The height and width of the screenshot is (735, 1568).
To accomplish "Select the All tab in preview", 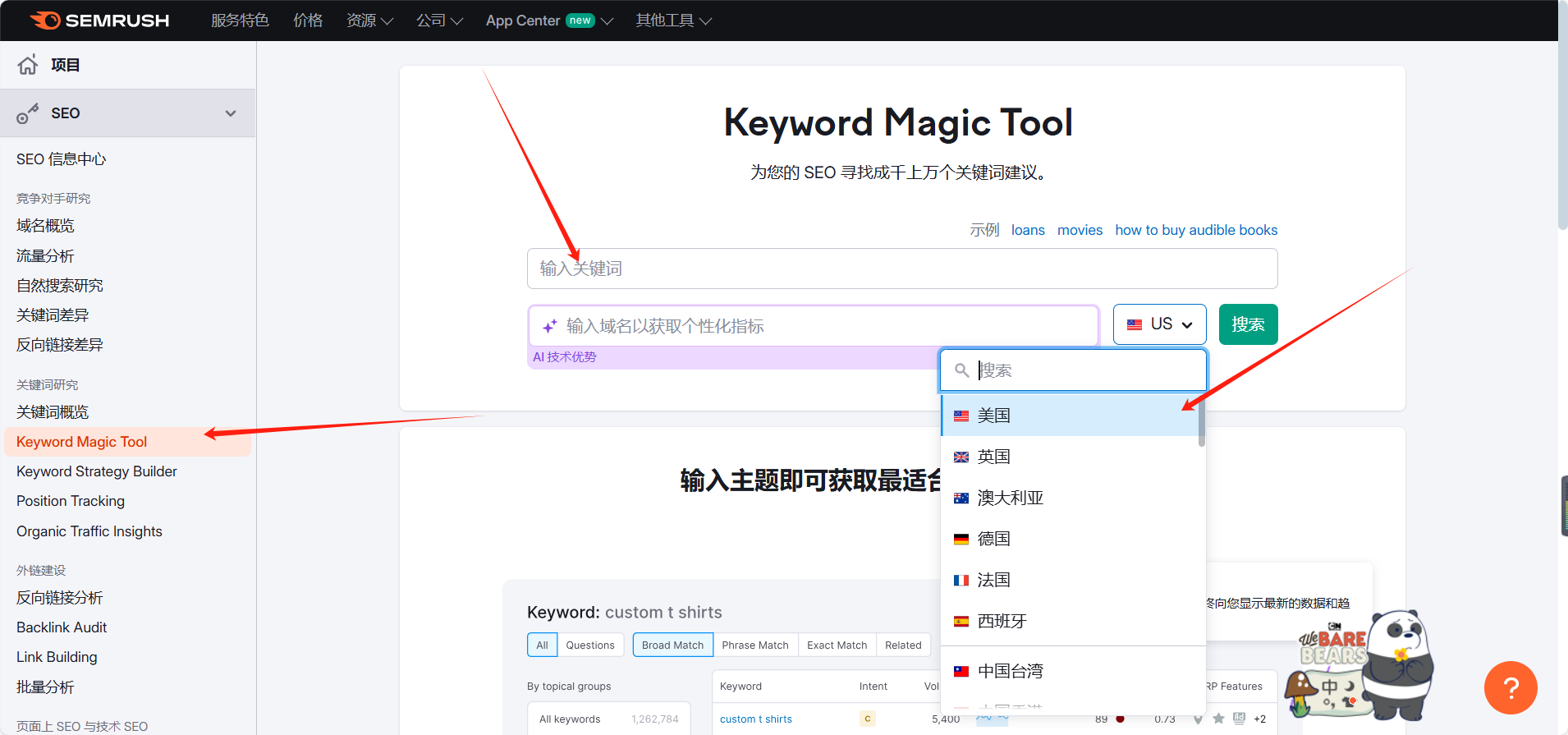I will pos(542,645).
